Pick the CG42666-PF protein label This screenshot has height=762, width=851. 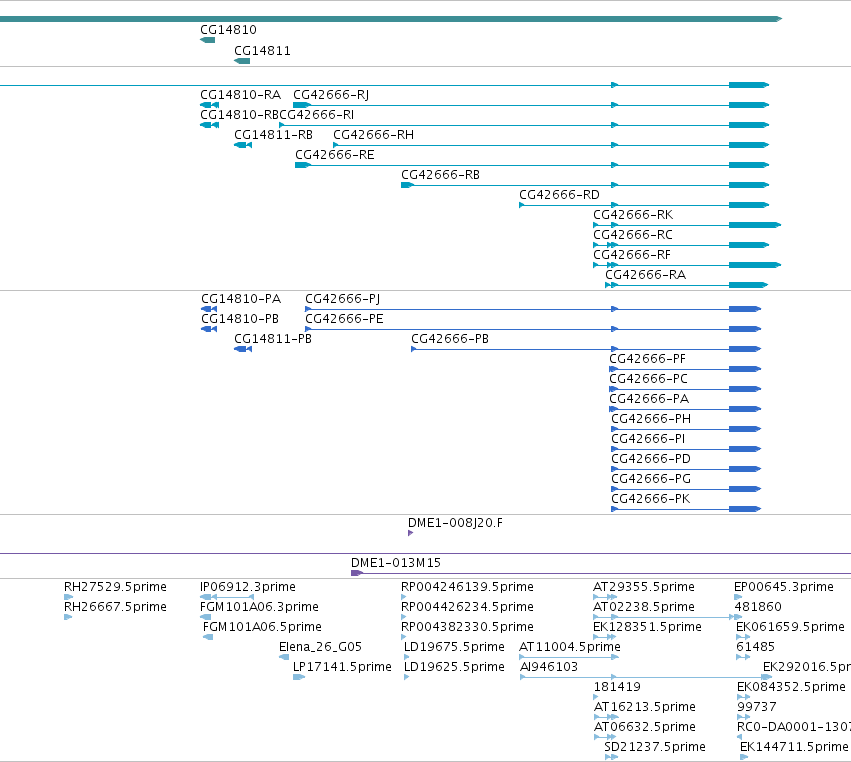pos(647,359)
